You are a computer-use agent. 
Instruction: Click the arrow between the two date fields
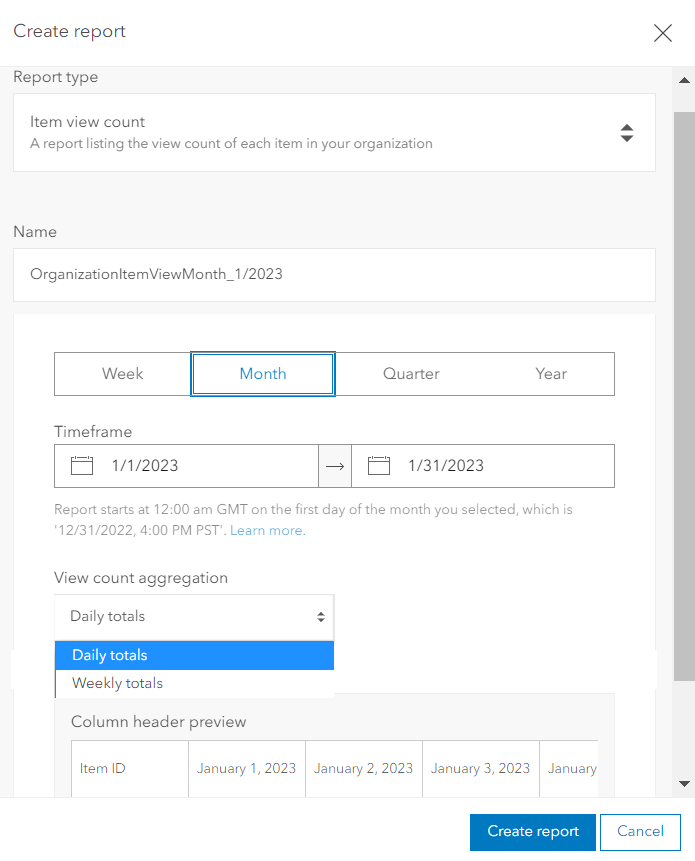pos(336,465)
